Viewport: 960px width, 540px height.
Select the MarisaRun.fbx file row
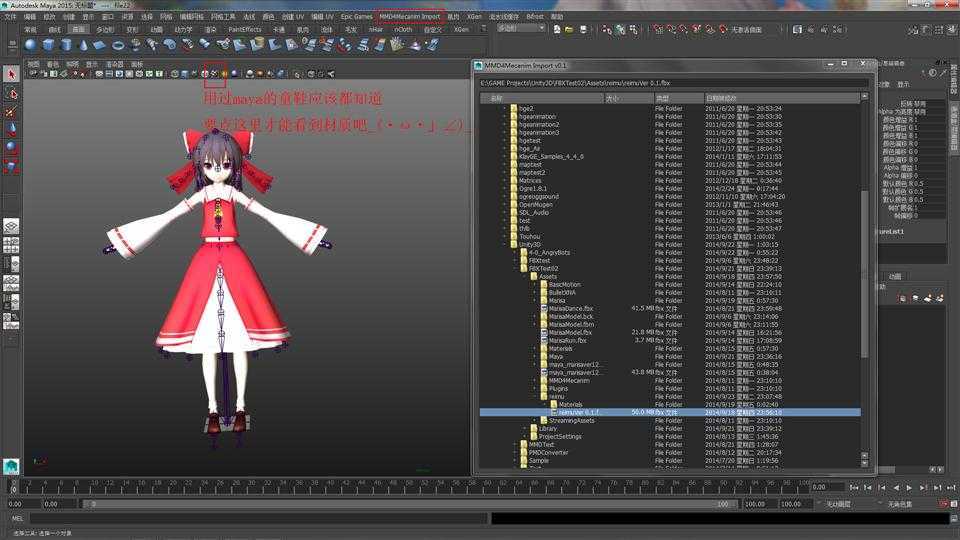click(x=670, y=340)
